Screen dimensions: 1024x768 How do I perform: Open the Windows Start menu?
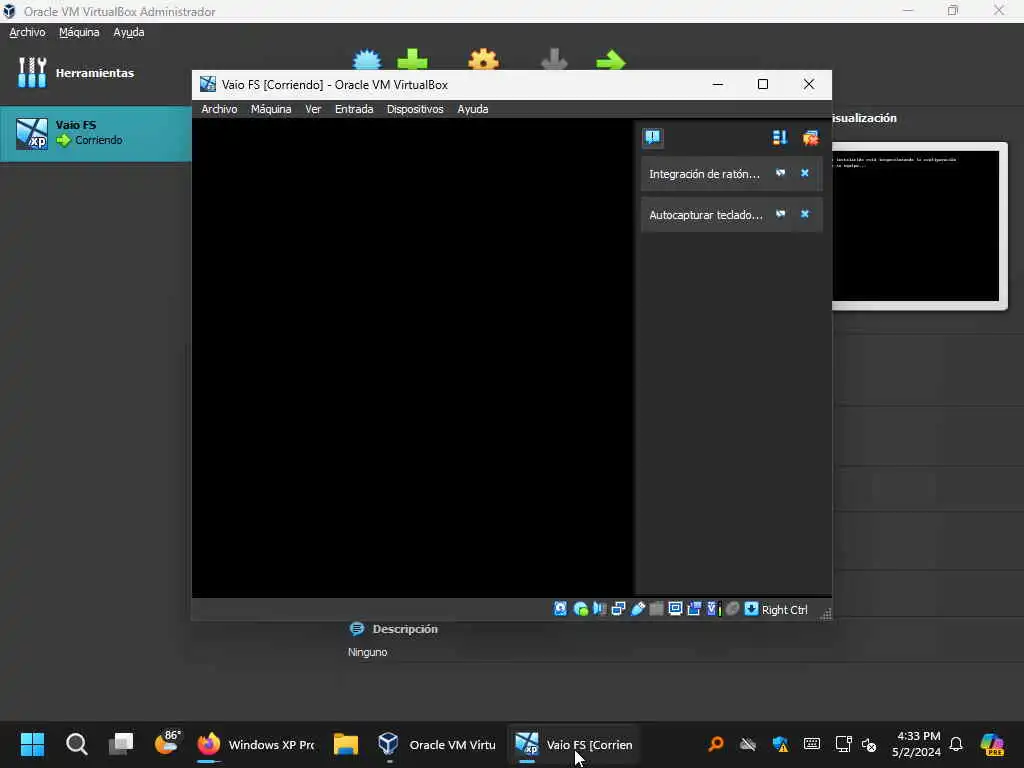(32, 744)
